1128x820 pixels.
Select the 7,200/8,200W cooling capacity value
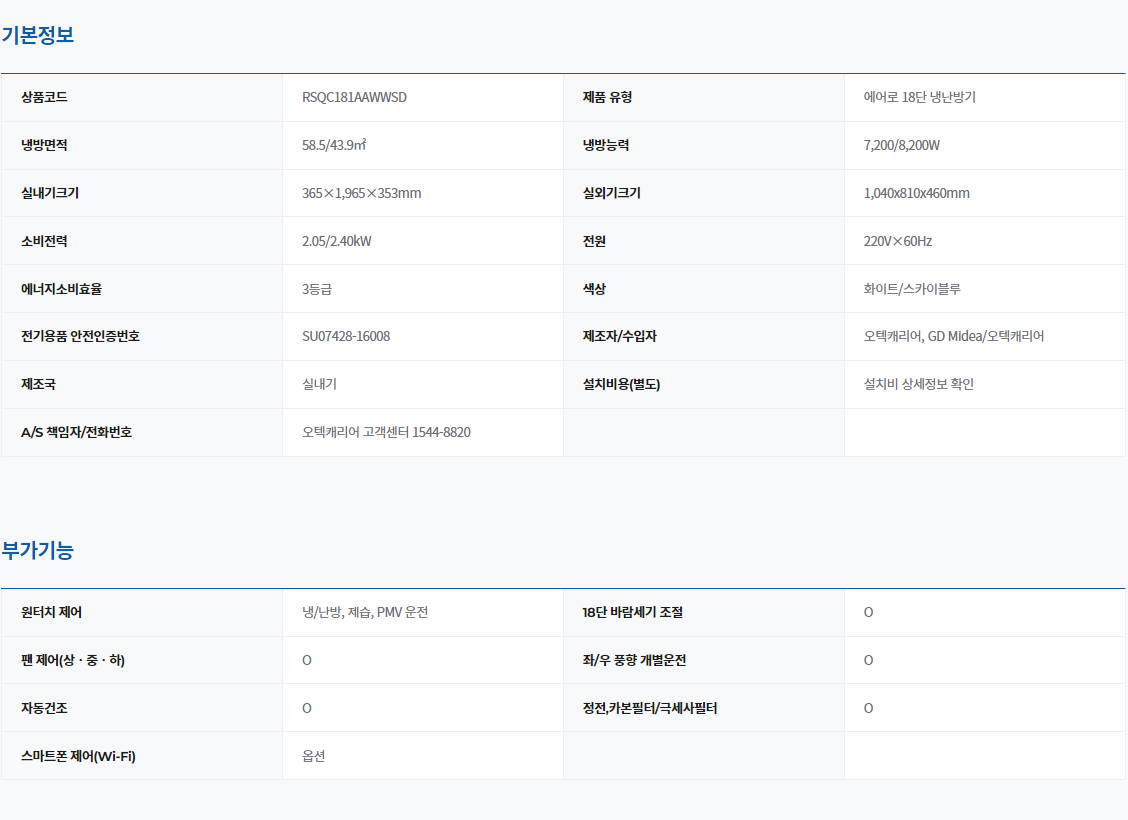[901, 145]
